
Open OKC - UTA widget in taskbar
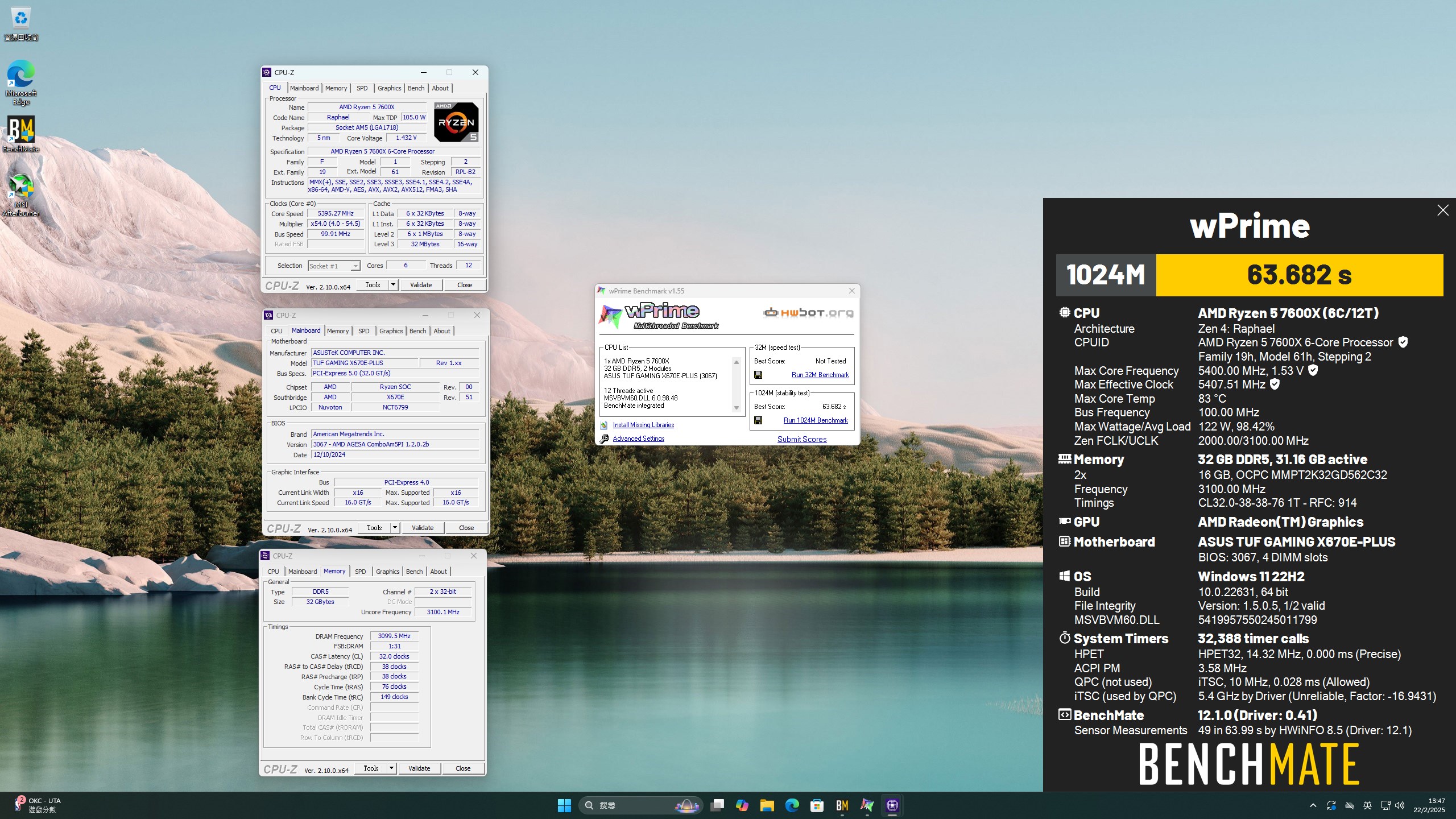tap(38, 805)
